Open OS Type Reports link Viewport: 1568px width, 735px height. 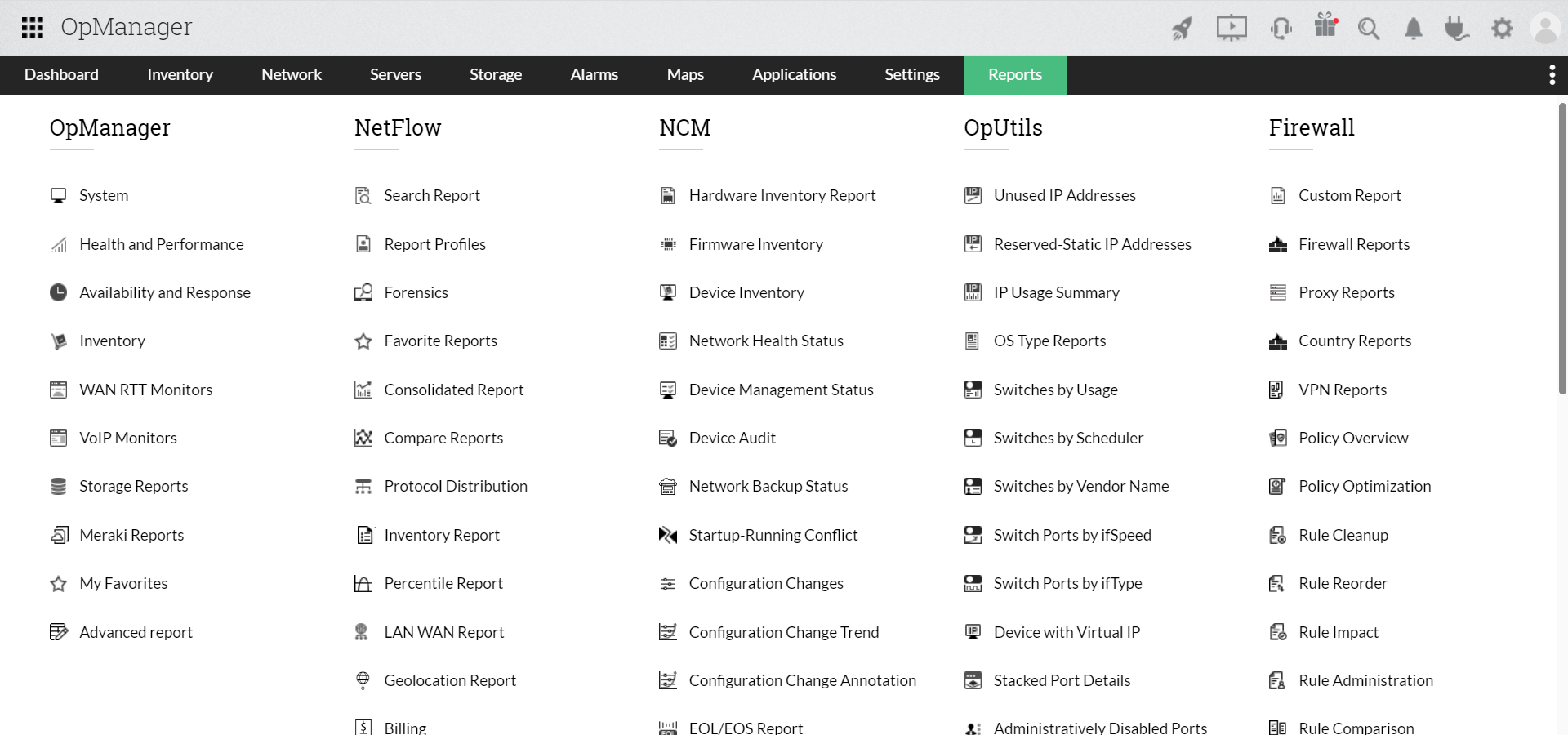click(x=1049, y=341)
